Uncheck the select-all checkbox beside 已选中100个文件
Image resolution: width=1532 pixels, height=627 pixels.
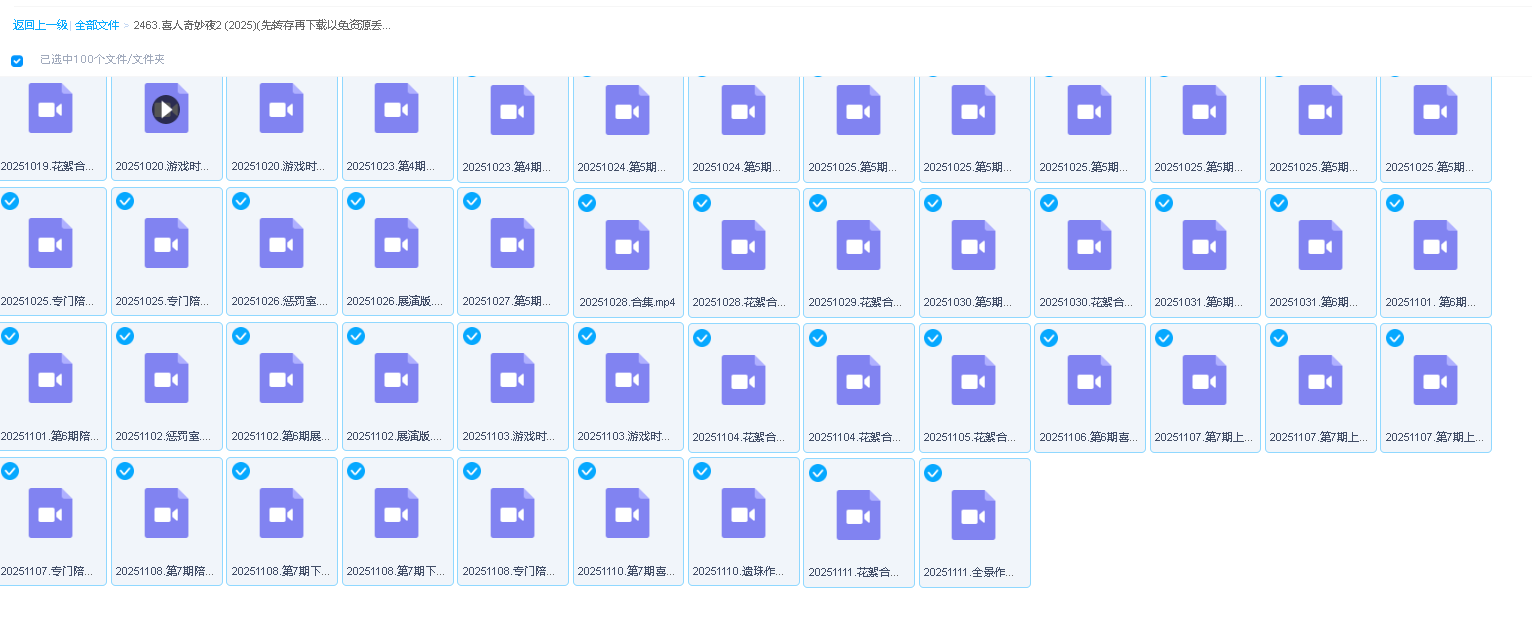pyautogui.click(x=17, y=61)
